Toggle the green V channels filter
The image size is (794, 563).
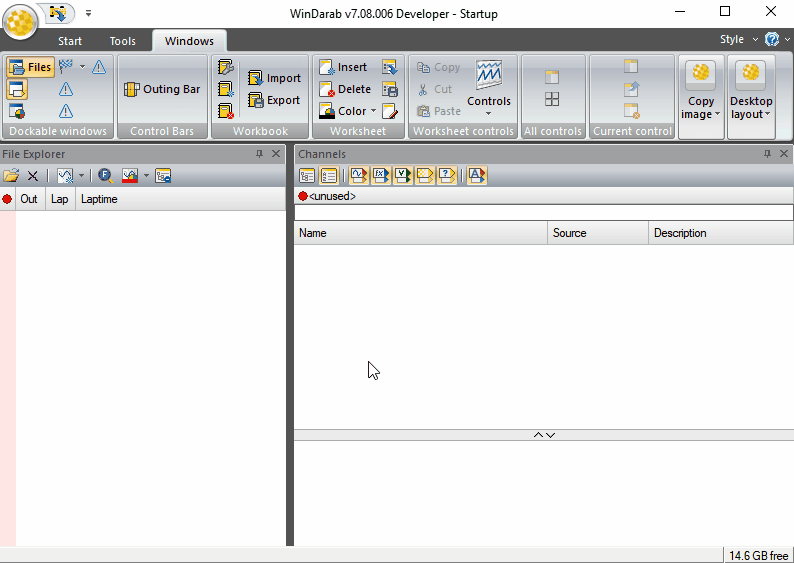(403, 176)
